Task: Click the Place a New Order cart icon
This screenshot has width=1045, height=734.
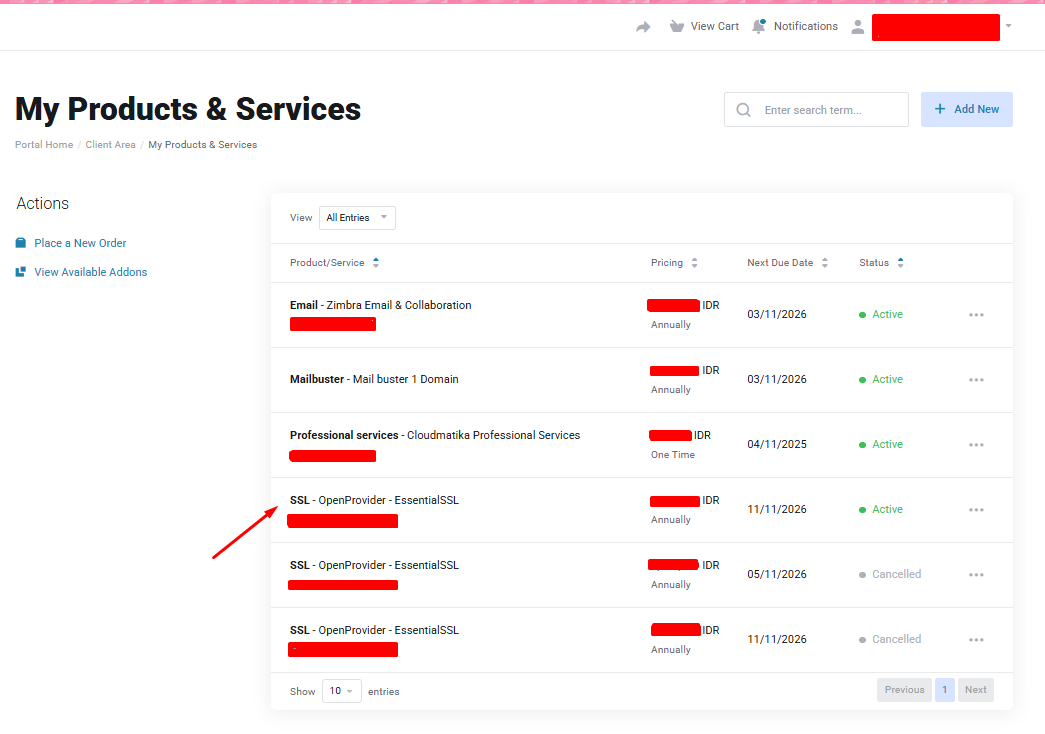Action: 21,243
